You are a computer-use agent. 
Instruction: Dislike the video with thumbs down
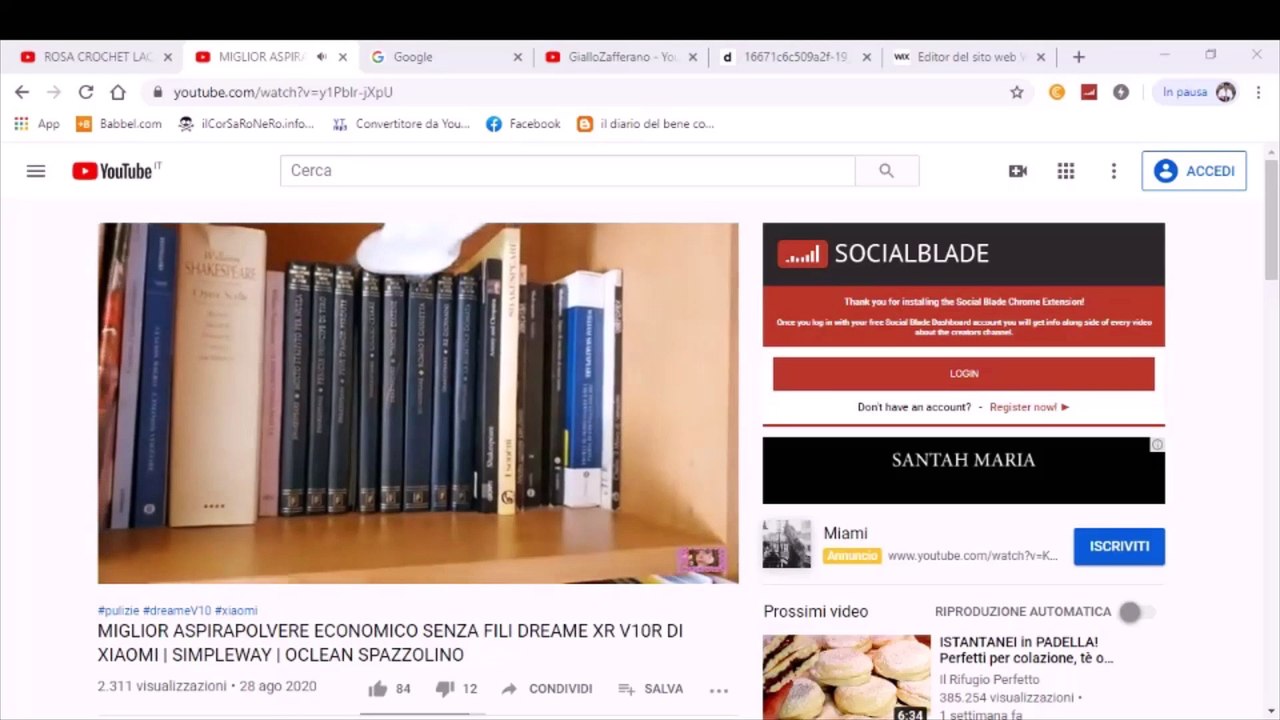coord(445,689)
